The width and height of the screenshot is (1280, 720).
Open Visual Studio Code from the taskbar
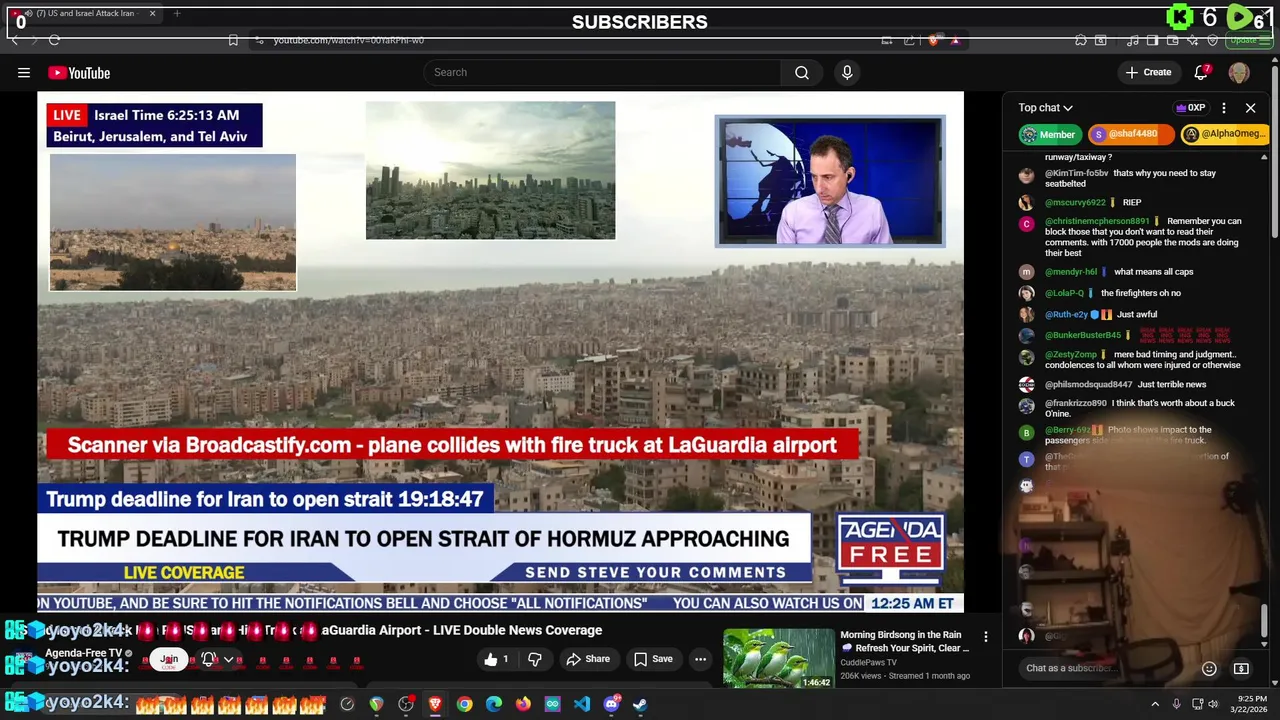pyautogui.click(x=582, y=704)
